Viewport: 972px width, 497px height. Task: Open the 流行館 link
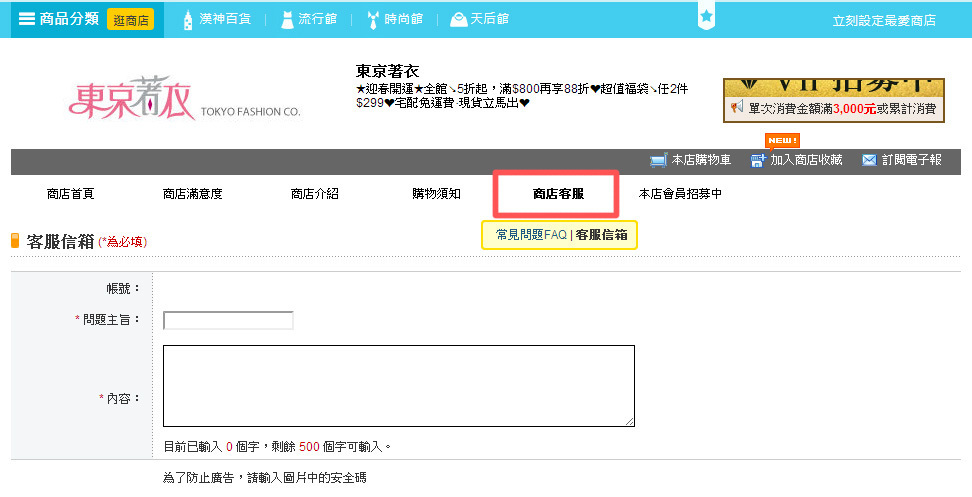tap(317, 19)
